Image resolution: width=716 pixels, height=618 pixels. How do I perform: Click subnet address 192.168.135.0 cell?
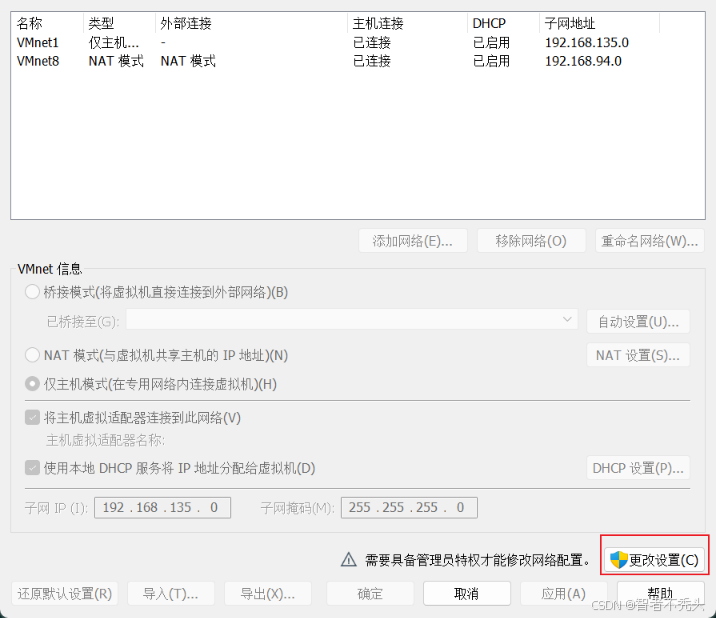[587, 42]
